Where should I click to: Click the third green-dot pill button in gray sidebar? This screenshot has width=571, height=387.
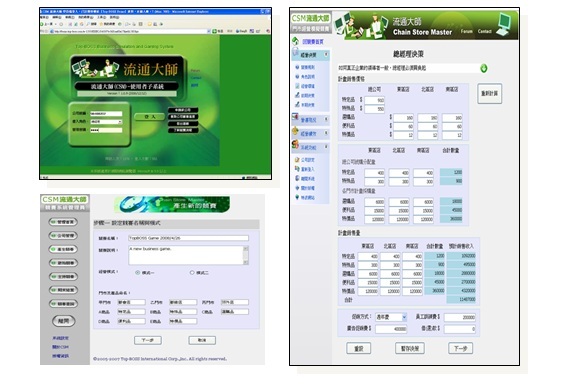pos(63,249)
